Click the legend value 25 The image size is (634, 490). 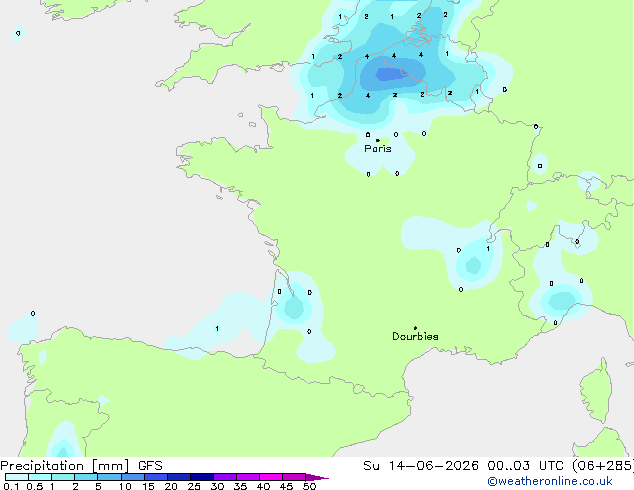pyautogui.click(x=194, y=486)
